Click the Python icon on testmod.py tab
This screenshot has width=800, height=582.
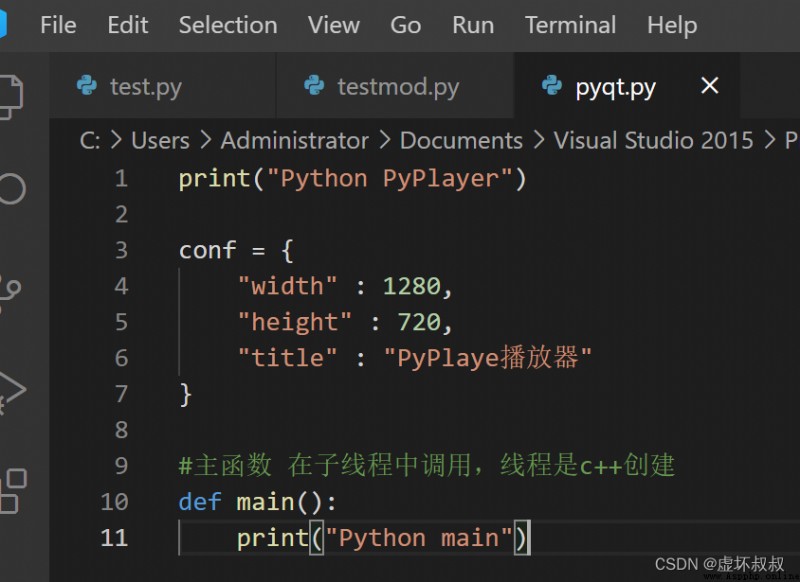(314, 85)
